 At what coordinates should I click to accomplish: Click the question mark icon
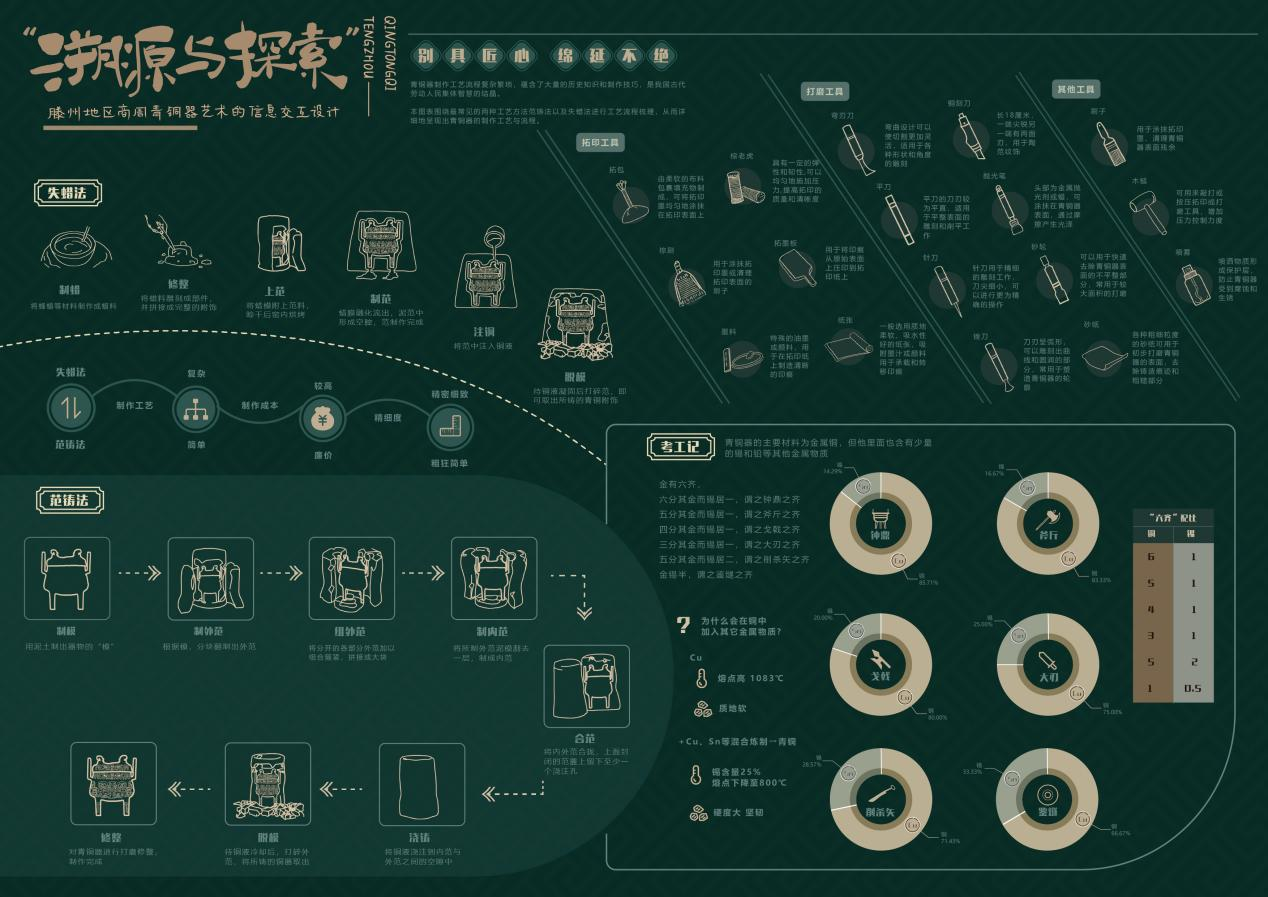pyautogui.click(x=683, y=625)
